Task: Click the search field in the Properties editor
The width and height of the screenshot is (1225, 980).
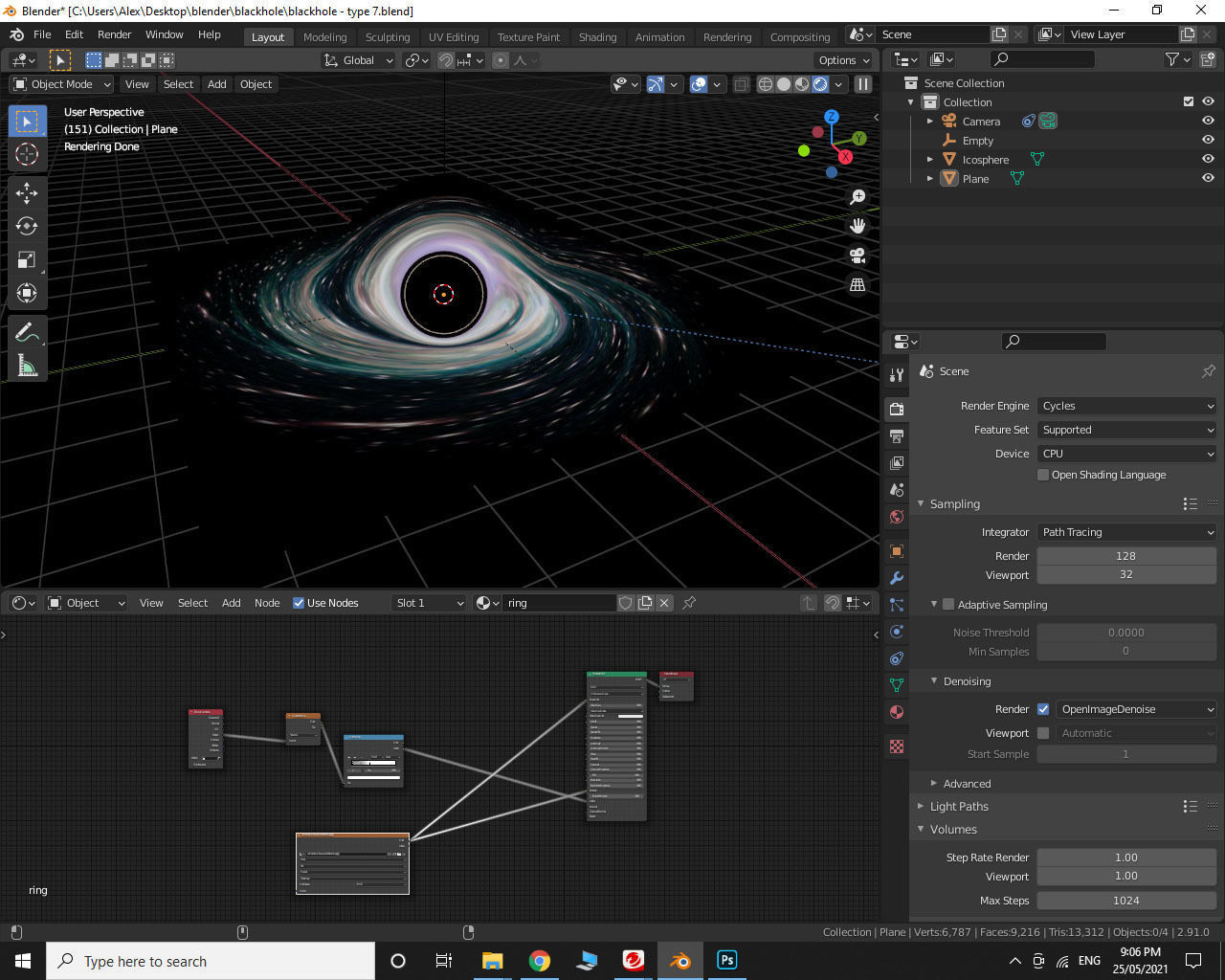Action: coord(1053,341)
